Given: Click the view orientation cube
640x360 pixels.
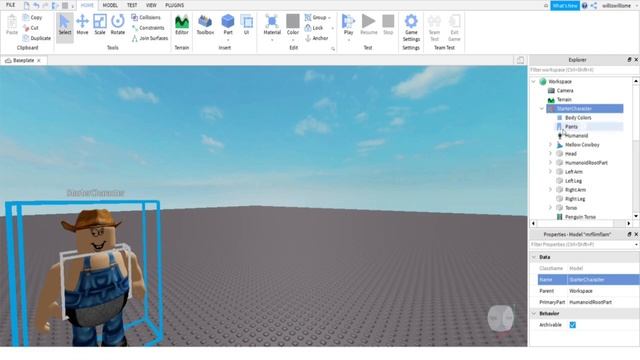Looking at the screenshot, I should pos(501,318).
